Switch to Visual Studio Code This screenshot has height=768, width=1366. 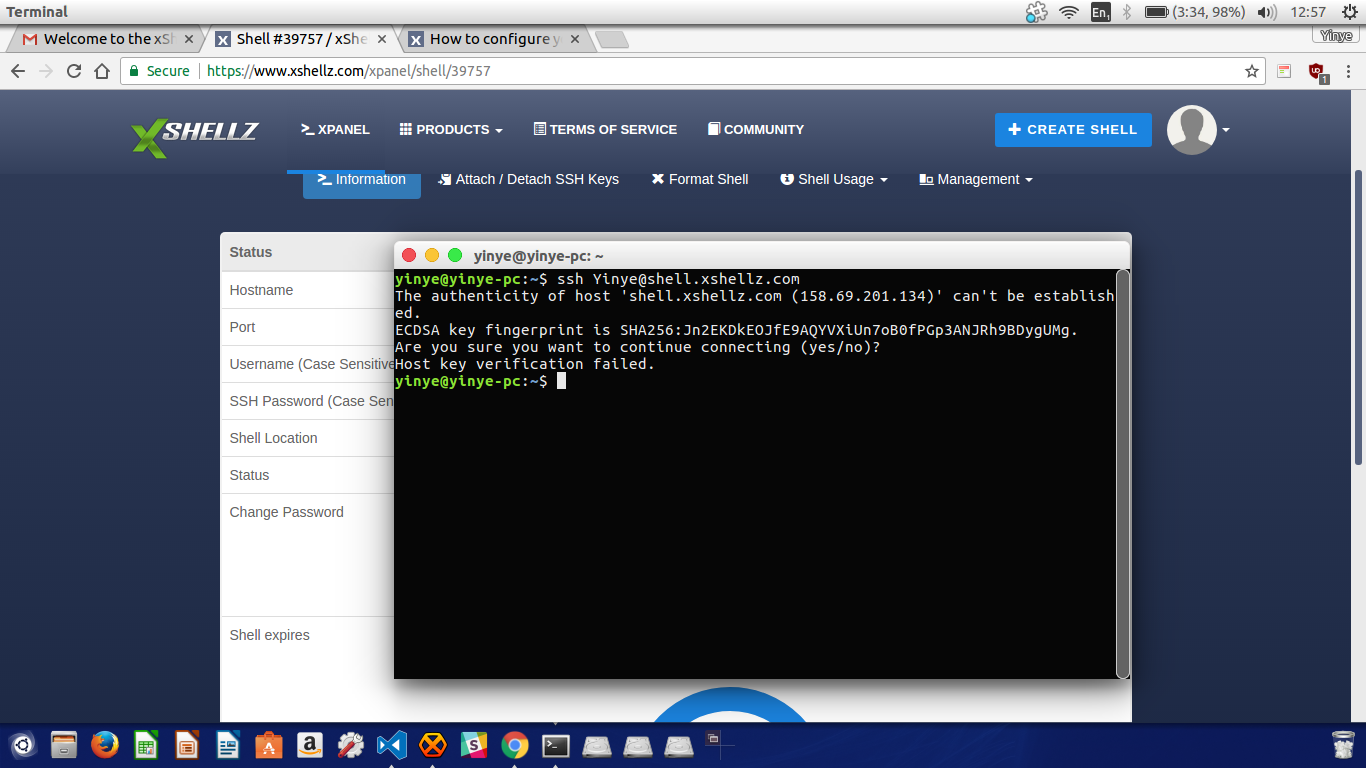tap(392, 745)
